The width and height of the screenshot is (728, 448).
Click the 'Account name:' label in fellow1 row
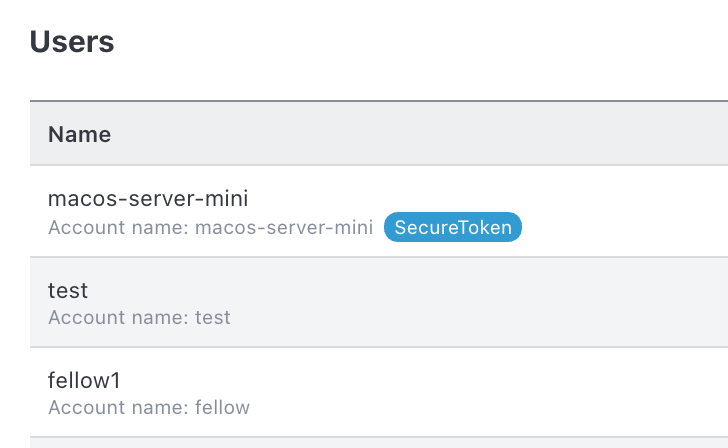click(118, 407)
